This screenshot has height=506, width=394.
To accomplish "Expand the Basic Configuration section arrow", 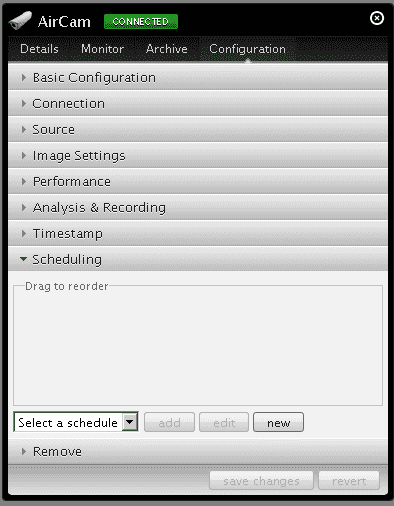I will point(23,78).
